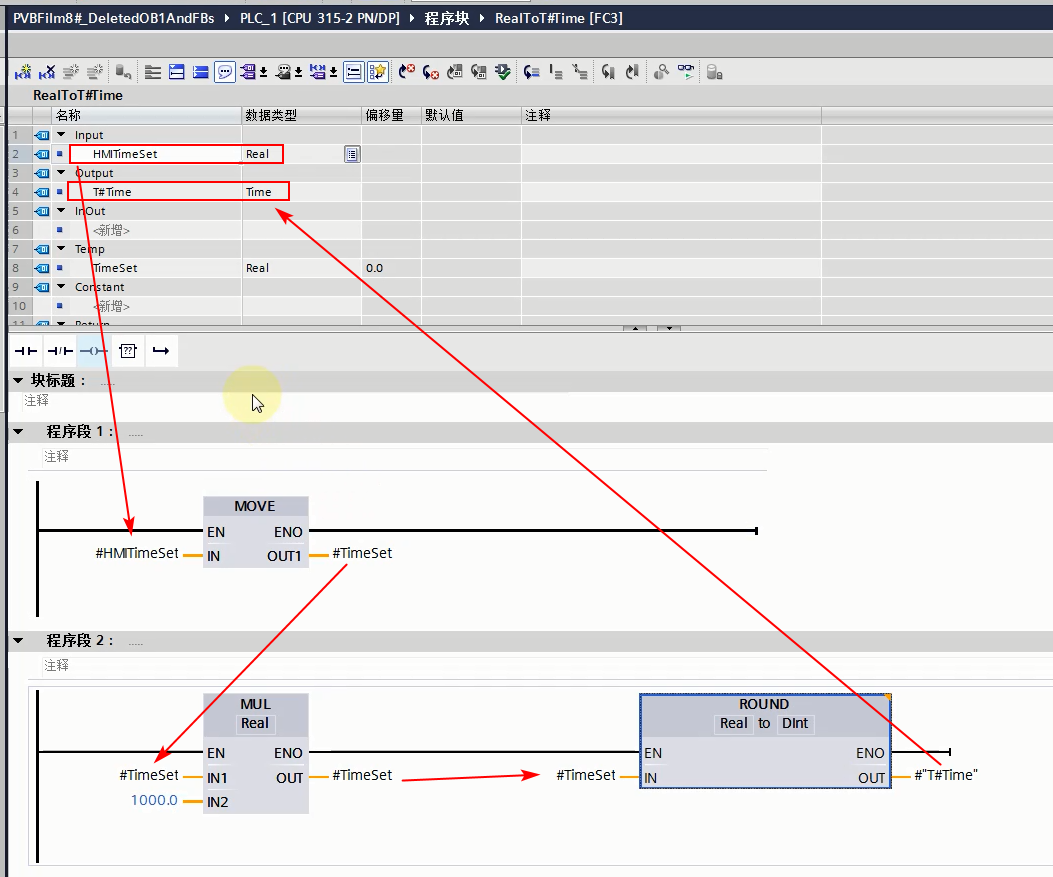Insert a new network via toolbar icon
The height and width of the screenshot is (877, 1053).
[x=23, y=72]
